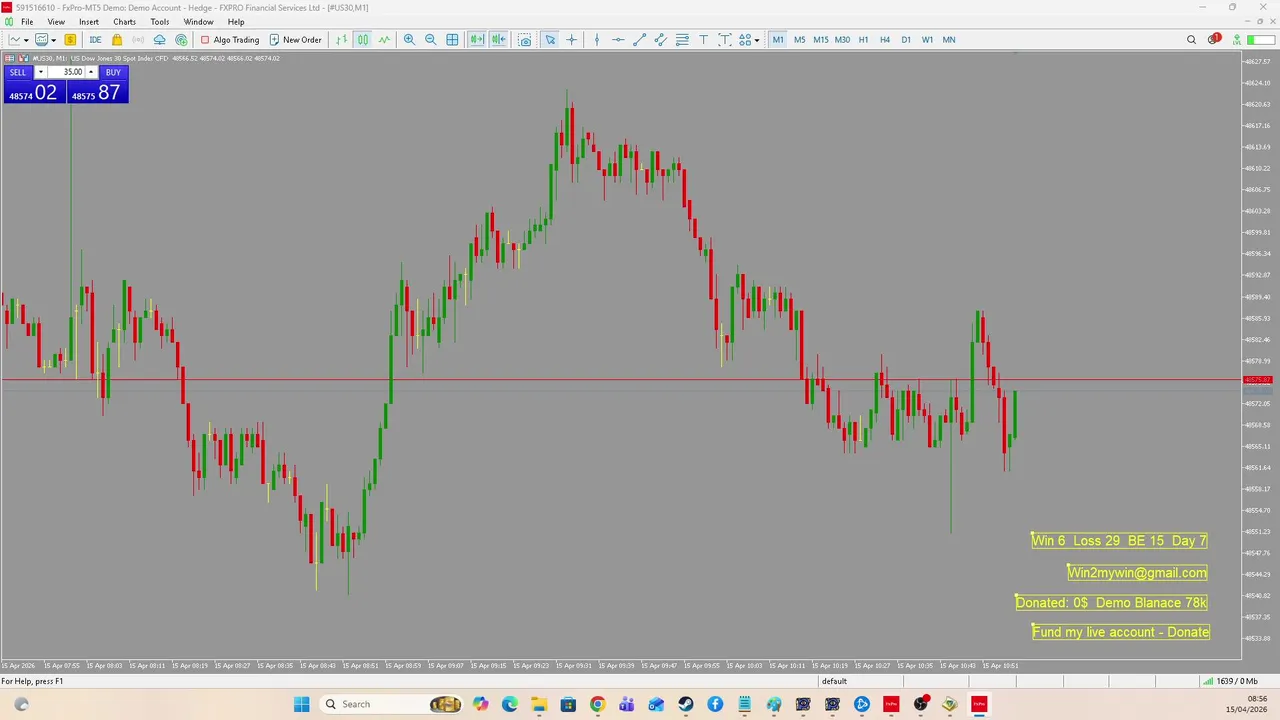Switch to M1 timeframe

coord(778,40)
